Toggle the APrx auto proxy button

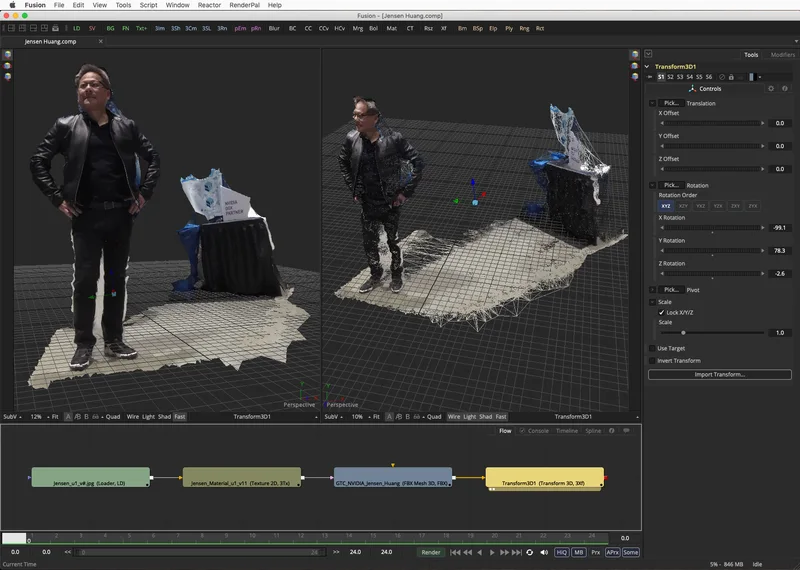612,552
